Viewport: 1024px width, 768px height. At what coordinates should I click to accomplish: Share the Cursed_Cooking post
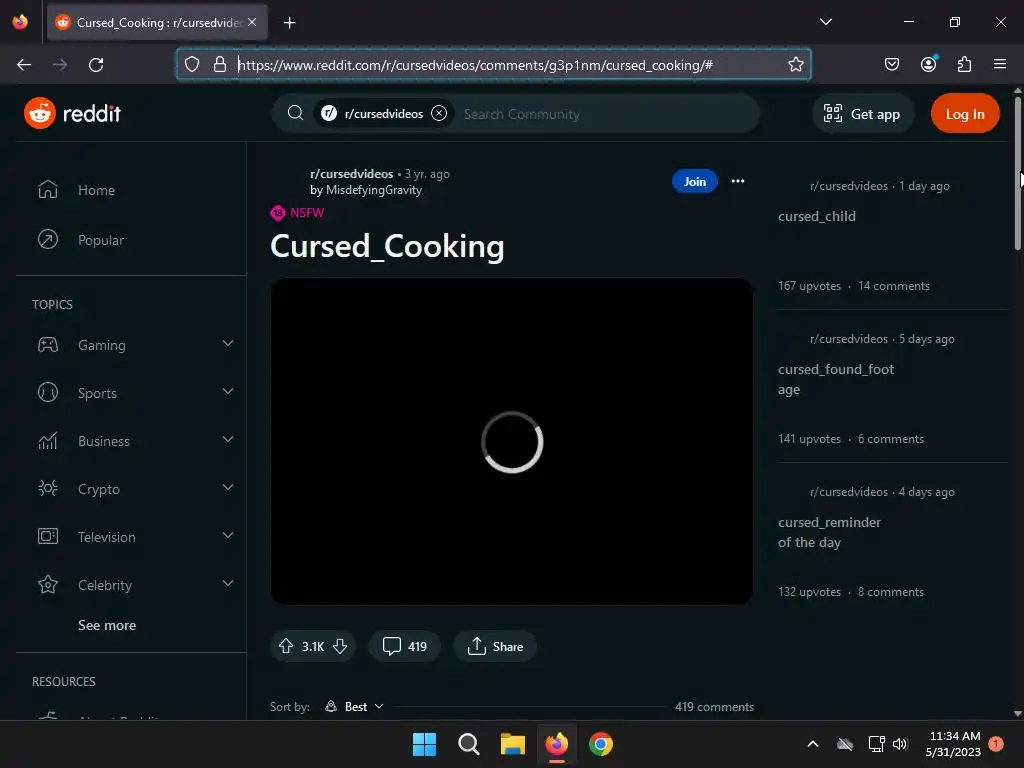tap(495, 647)
